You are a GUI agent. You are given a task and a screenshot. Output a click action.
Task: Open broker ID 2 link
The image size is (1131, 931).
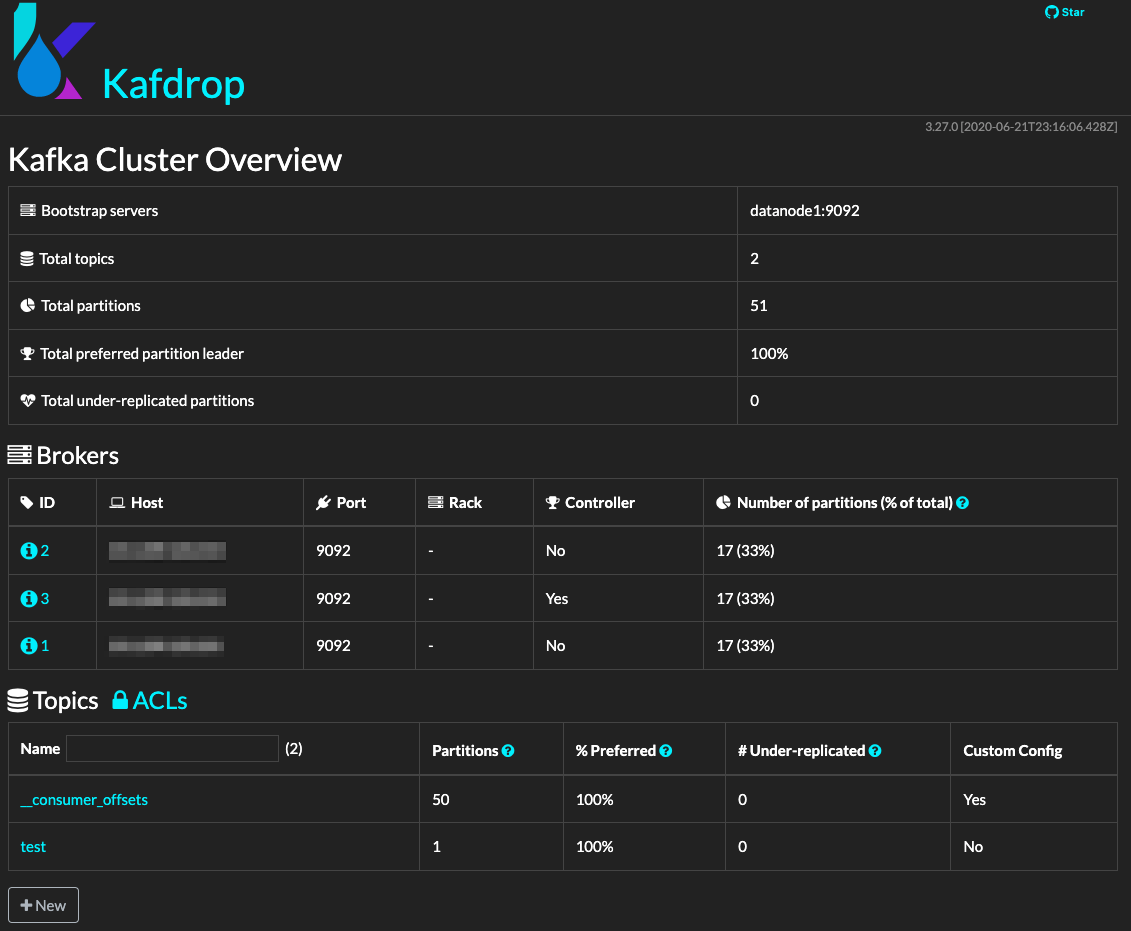click(x=45, y=551)
